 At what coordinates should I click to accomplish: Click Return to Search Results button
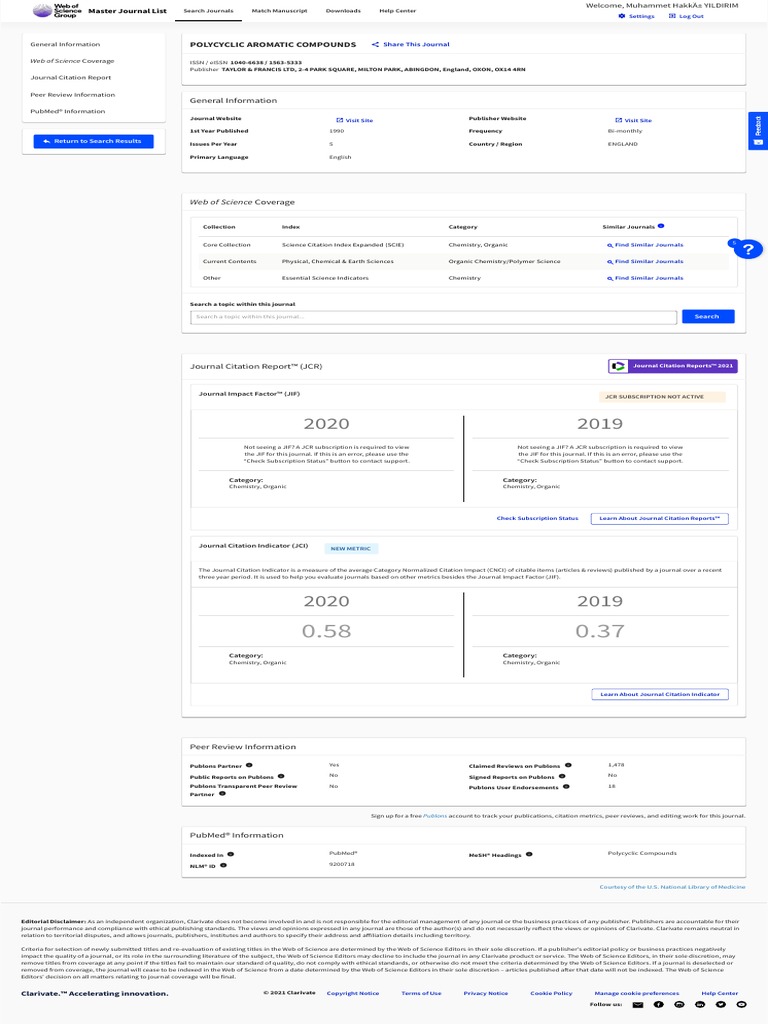click(93, 141)
